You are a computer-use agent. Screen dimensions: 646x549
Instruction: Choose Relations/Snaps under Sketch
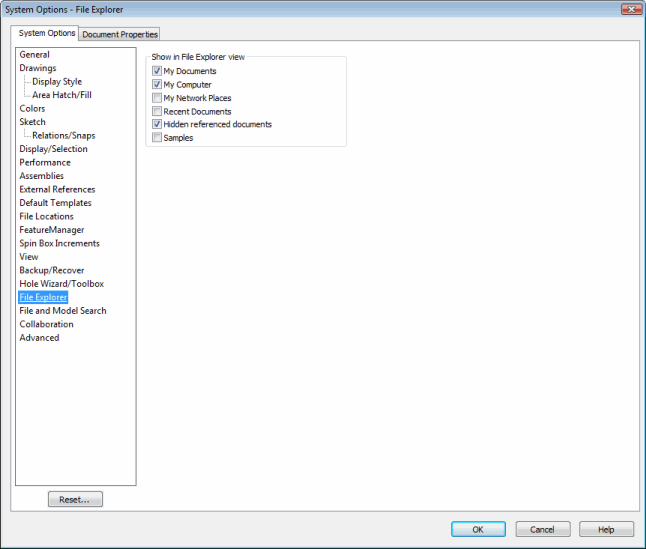tap(64, 135)
